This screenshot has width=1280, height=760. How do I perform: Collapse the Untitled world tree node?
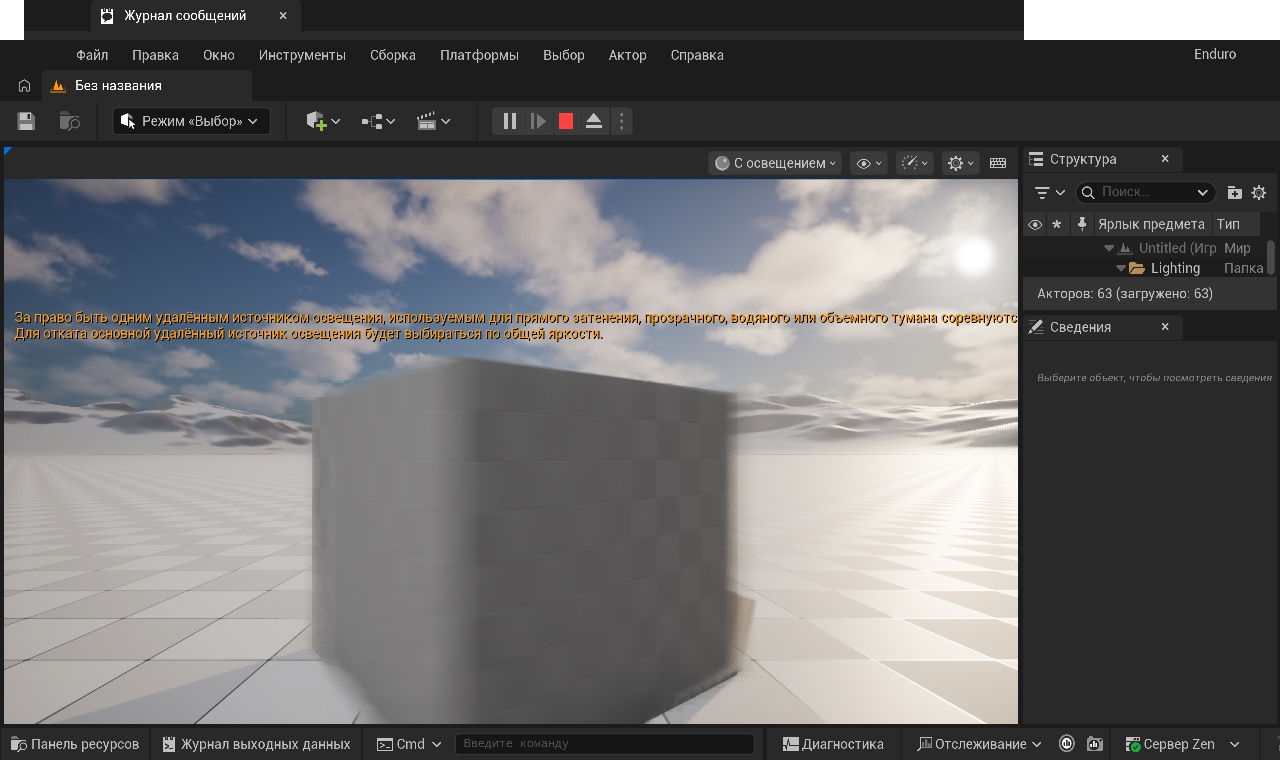tap(1108, 248)
